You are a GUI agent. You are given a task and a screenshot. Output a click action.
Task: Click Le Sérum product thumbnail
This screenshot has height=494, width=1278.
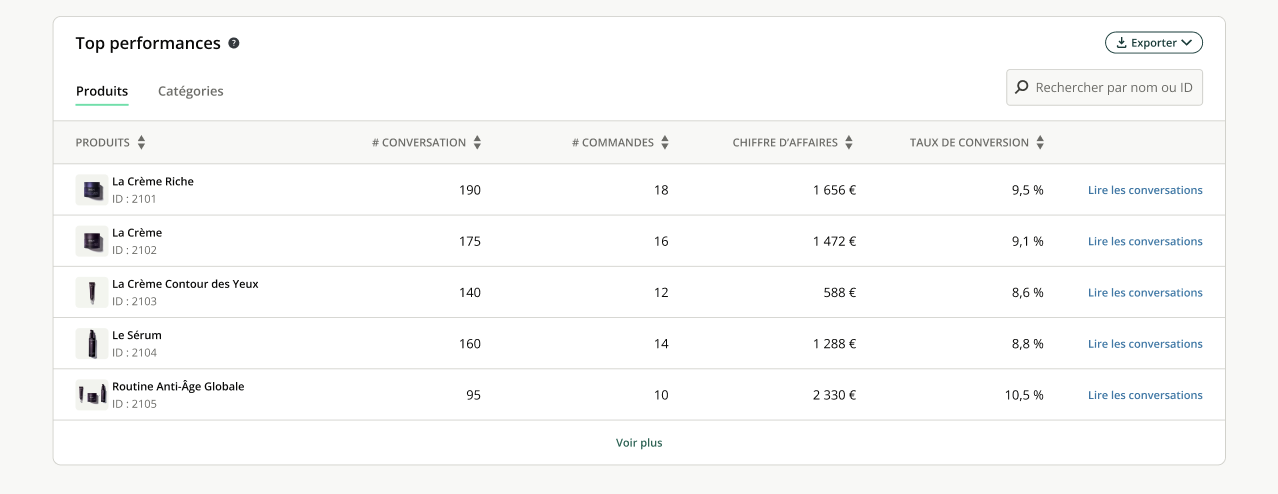(92, 344)
